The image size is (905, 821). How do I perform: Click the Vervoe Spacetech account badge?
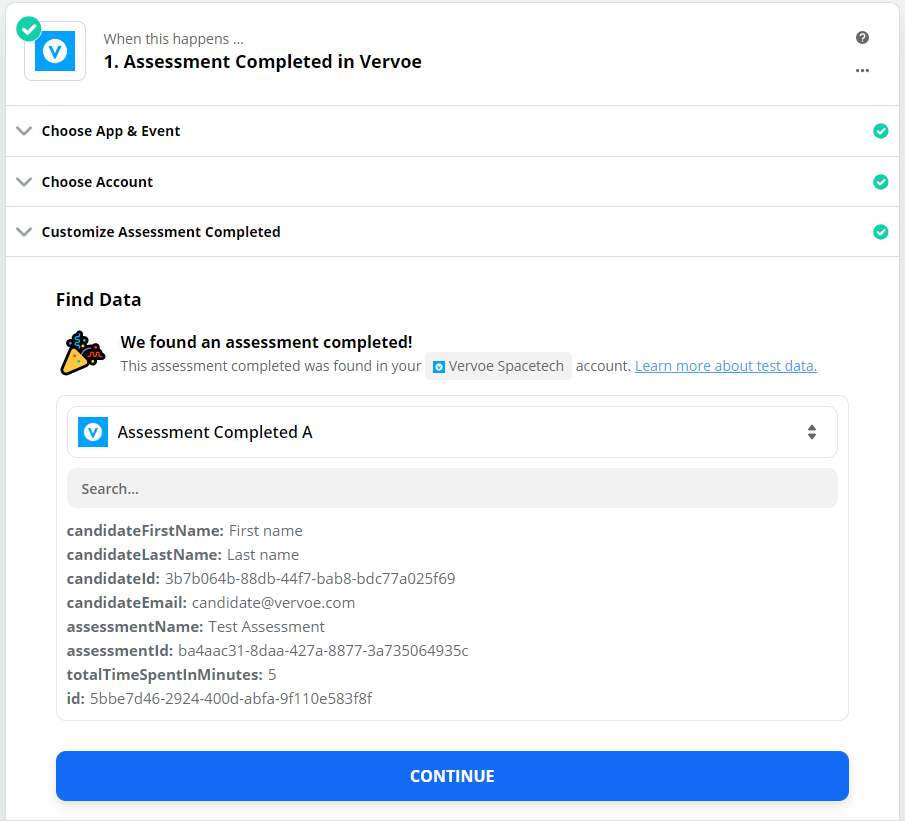click(x=498, y=366)
